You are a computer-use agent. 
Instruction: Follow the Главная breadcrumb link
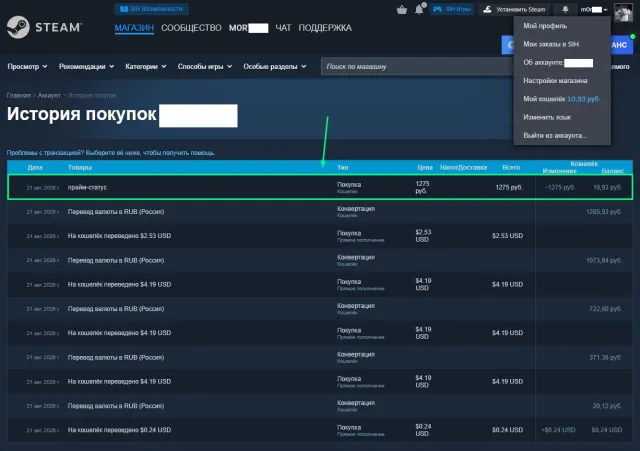coord(18,95)
